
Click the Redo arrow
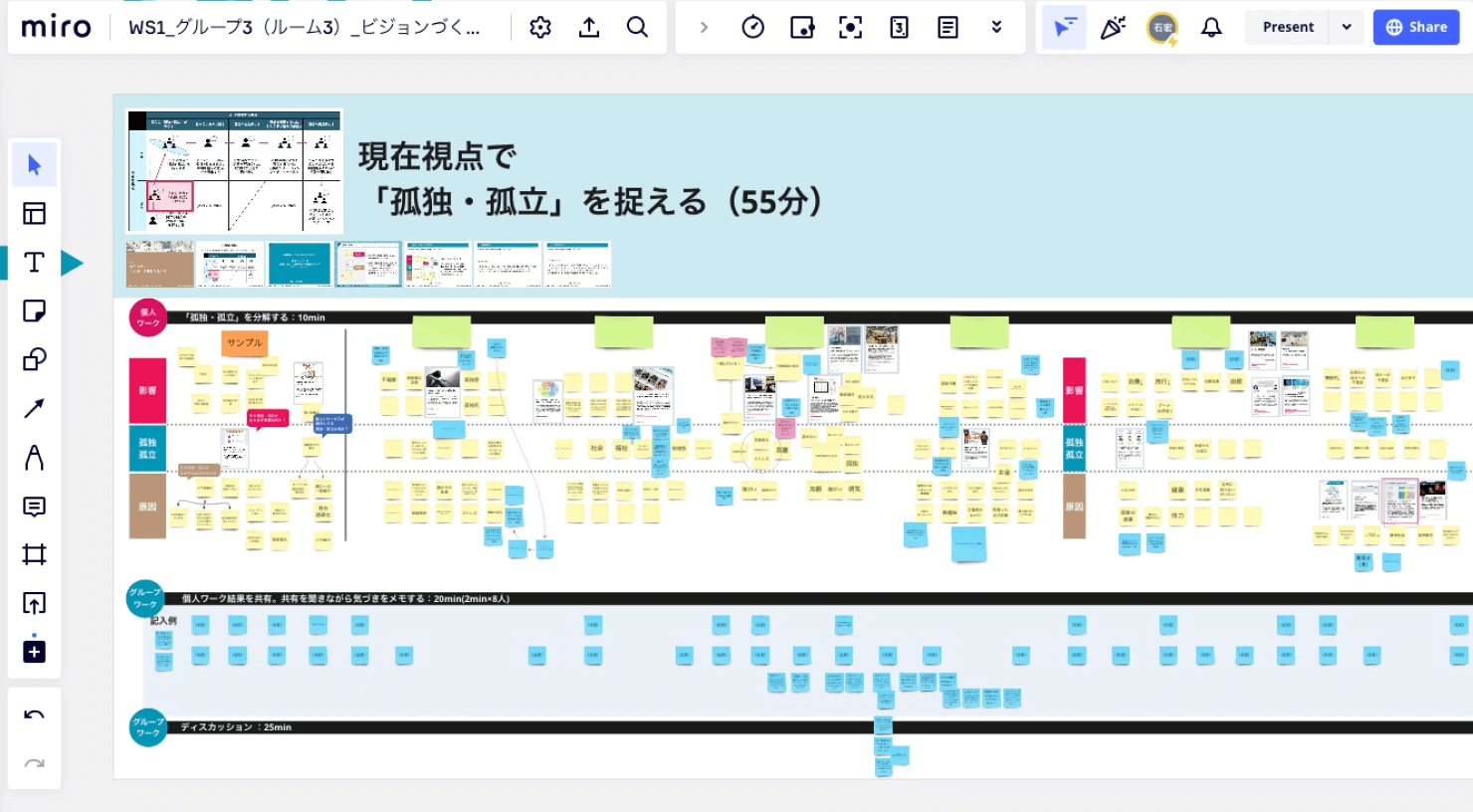(x=35, y=763)
